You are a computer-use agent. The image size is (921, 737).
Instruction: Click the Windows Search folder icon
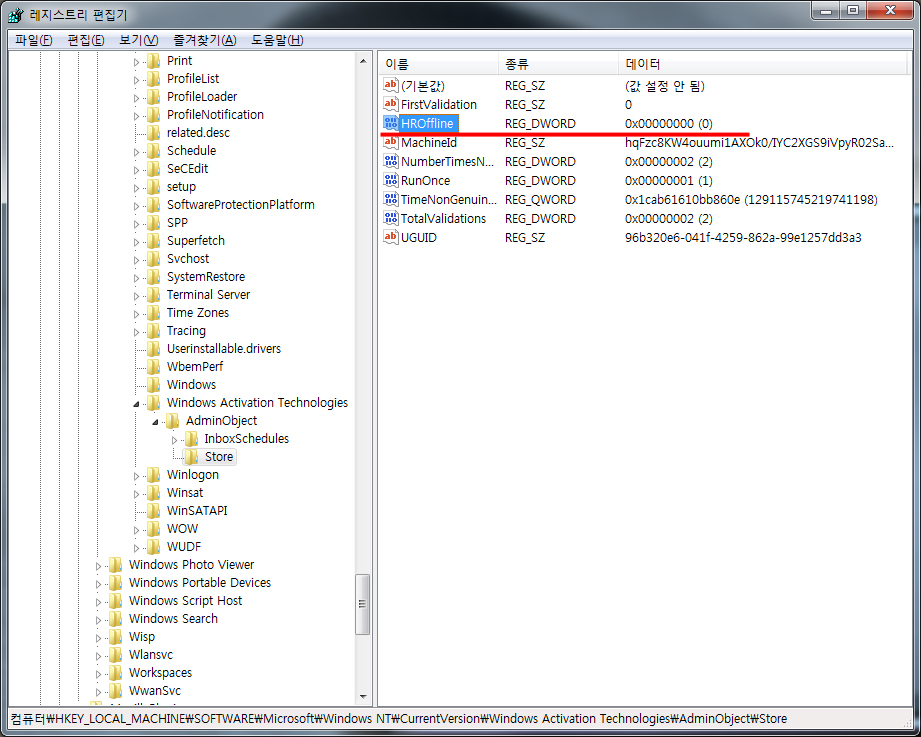(116, 619)
